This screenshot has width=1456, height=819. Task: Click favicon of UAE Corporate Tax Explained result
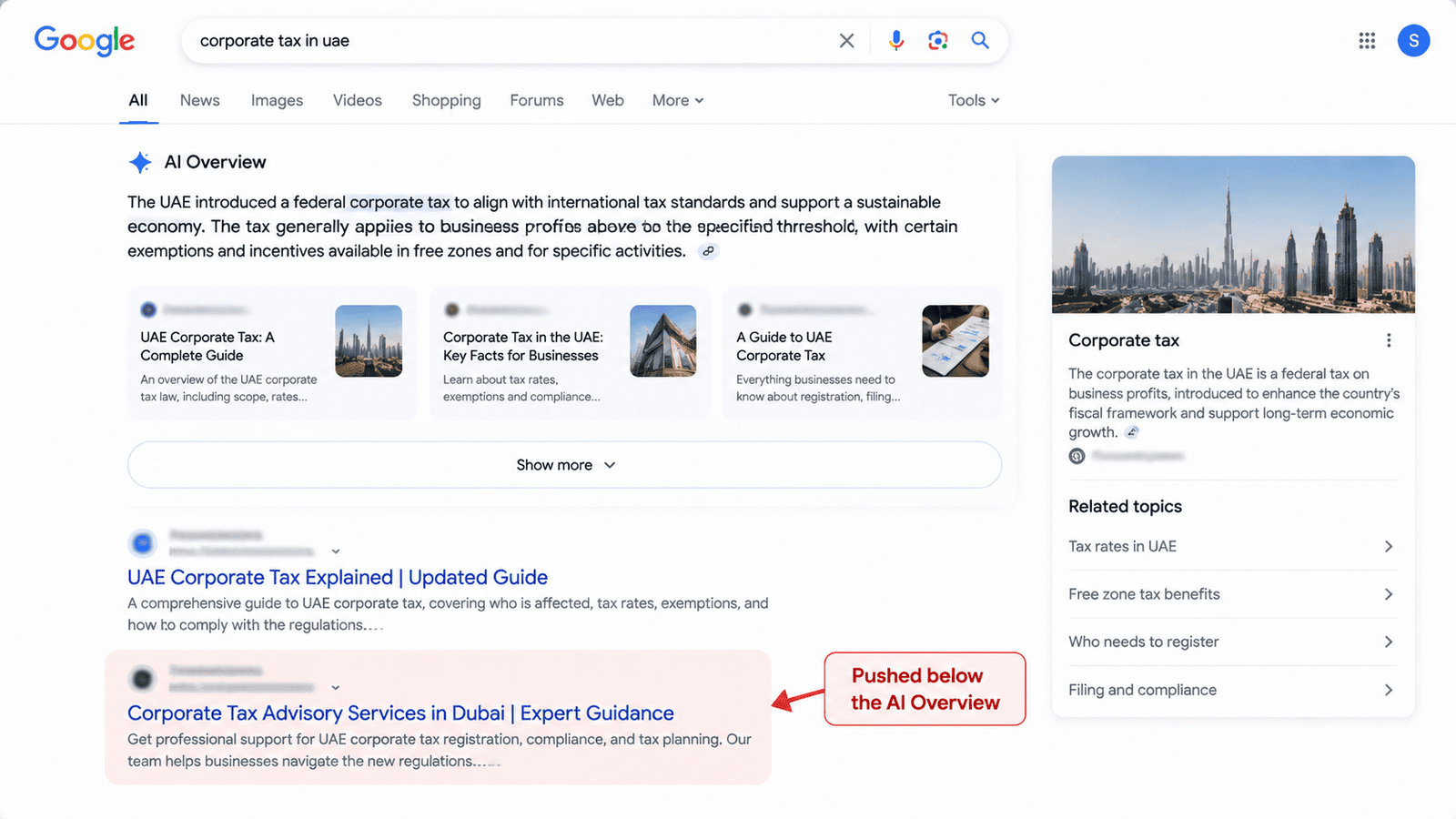tap(143, 543)
